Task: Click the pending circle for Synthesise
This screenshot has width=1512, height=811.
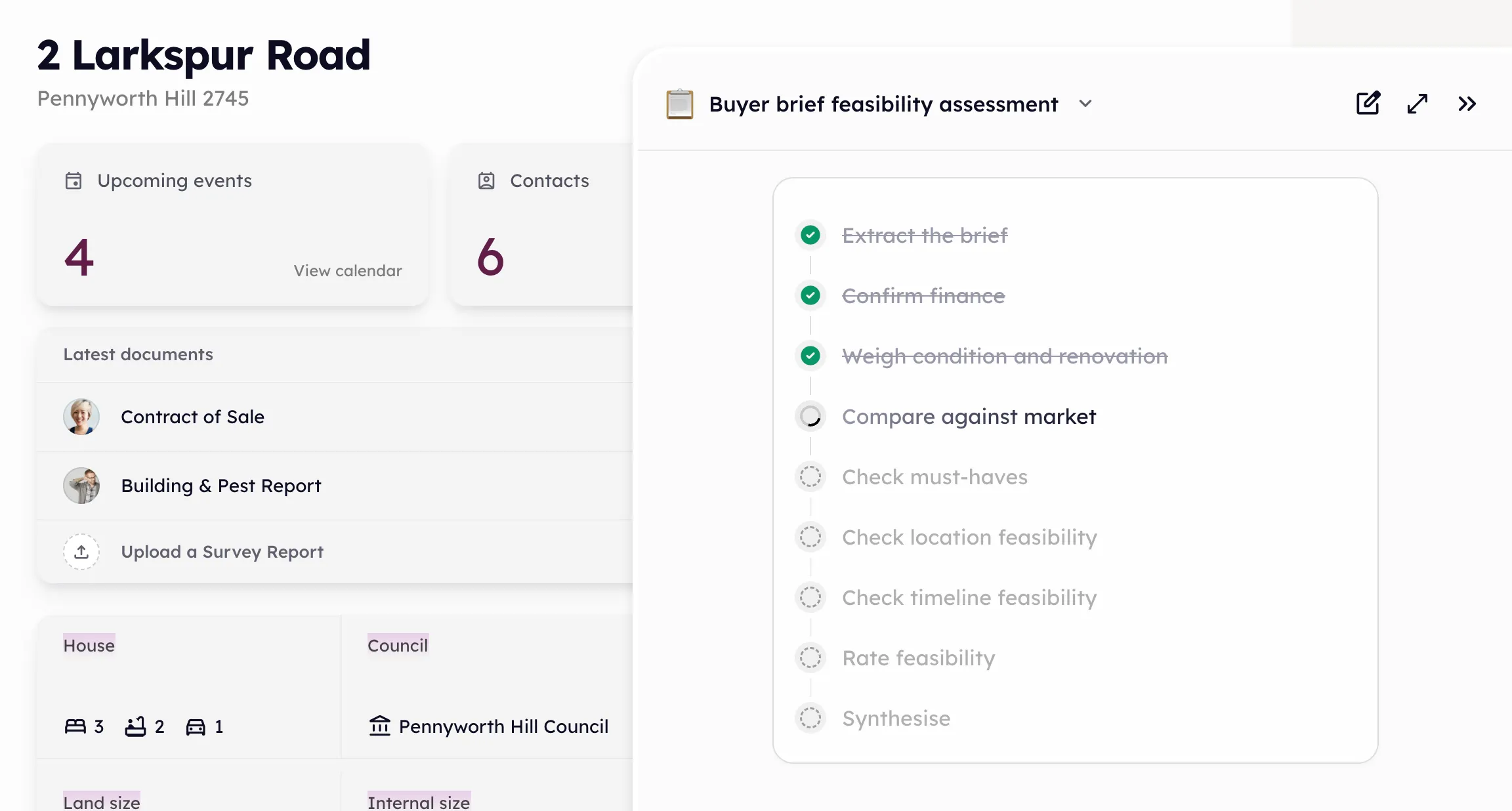Action: click(x=810, y=718)
